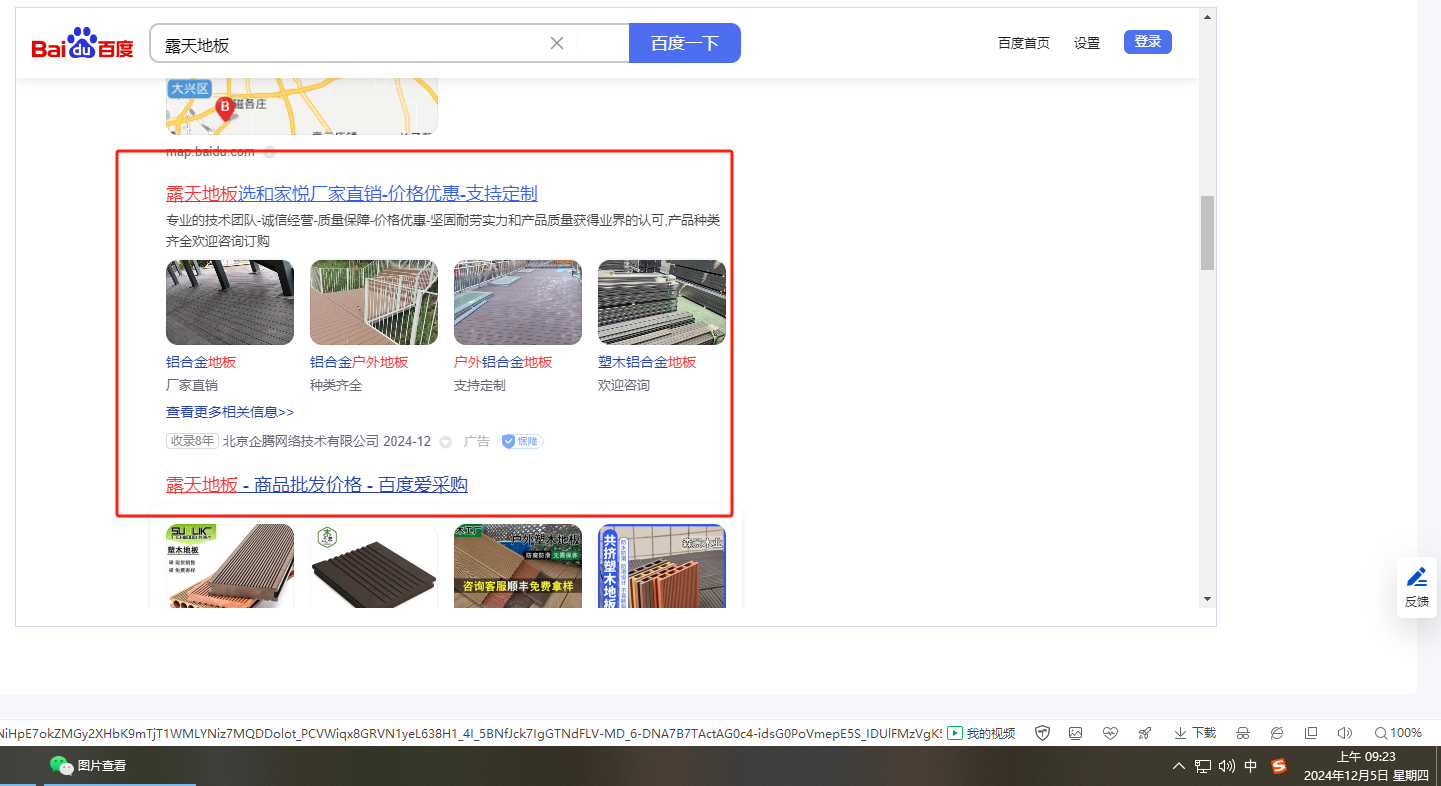Screen dimensions: 1441x786
Task: Click the vertical scrollbar thumb
Action: pyautogui.click(x=1207, y=233)
